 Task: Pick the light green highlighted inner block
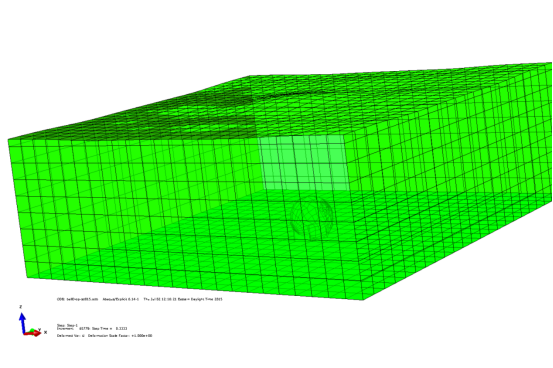pos(305,163)
